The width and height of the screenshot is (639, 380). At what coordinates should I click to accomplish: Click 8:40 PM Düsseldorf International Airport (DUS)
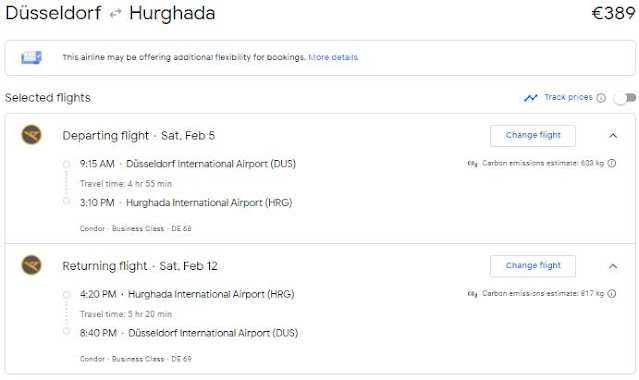189,333
